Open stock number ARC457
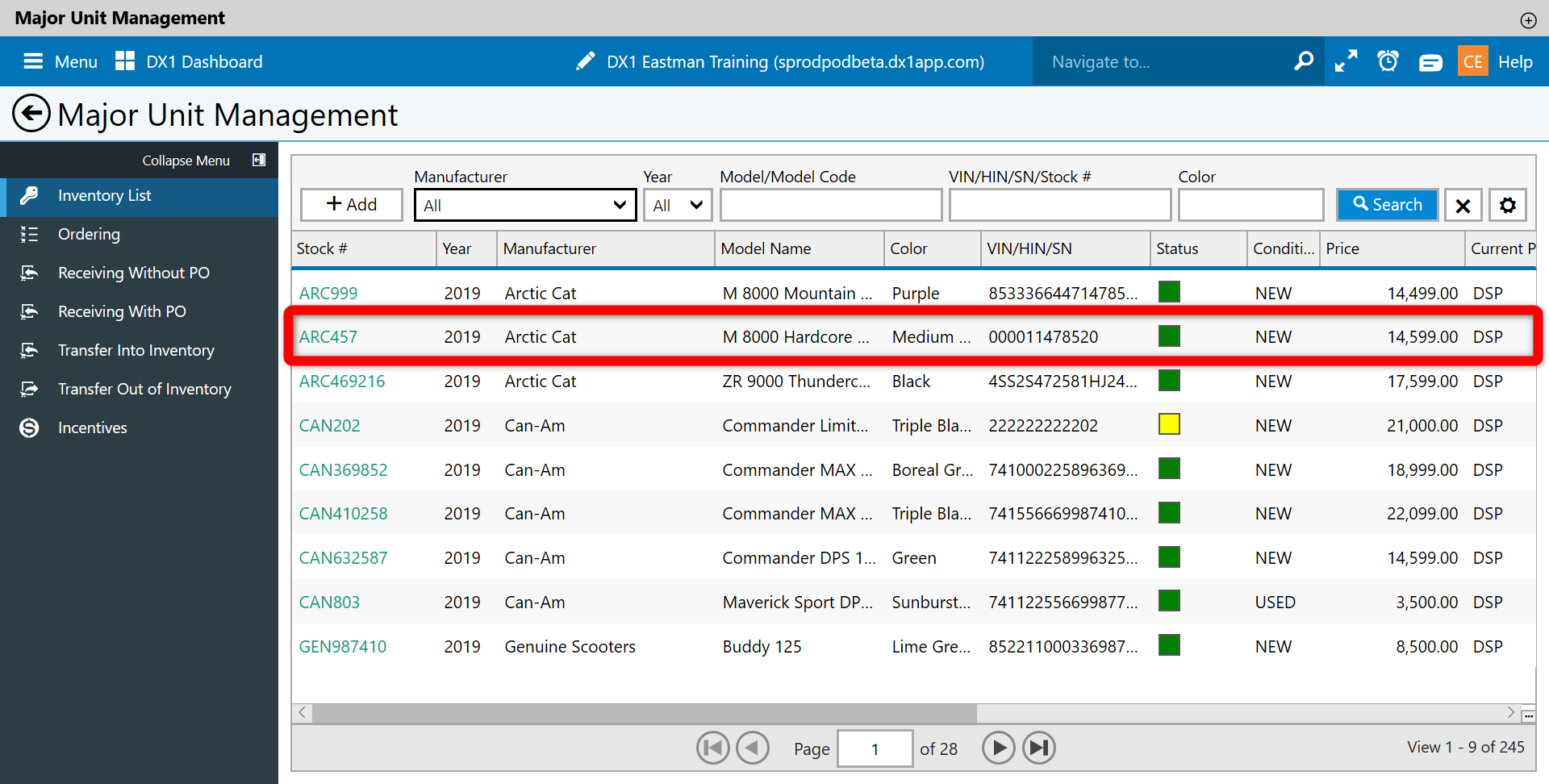1549x784 pixels. tap(328, 337)
